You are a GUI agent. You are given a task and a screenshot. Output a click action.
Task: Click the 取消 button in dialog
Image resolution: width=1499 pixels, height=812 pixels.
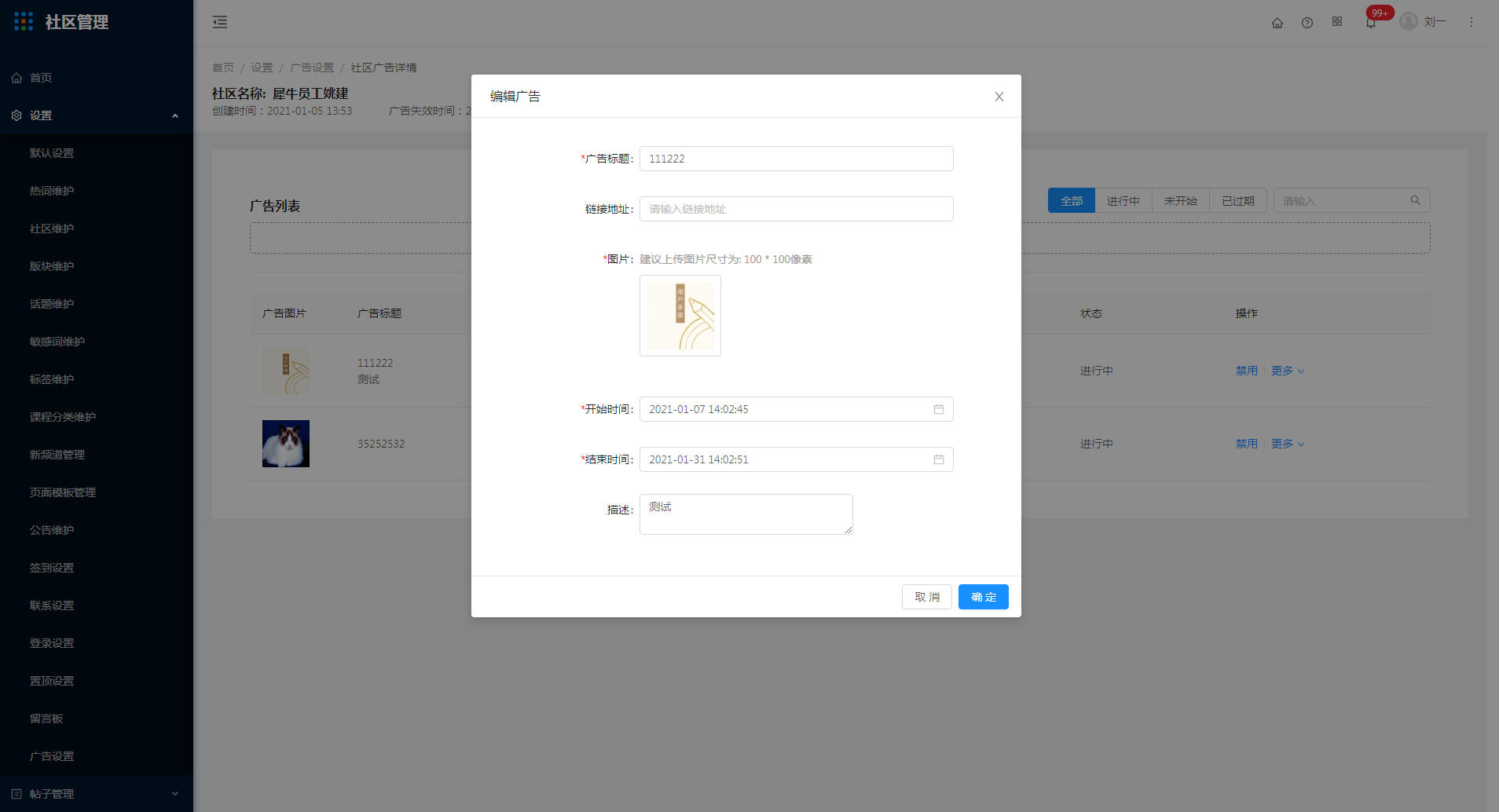tap(927, 597)
